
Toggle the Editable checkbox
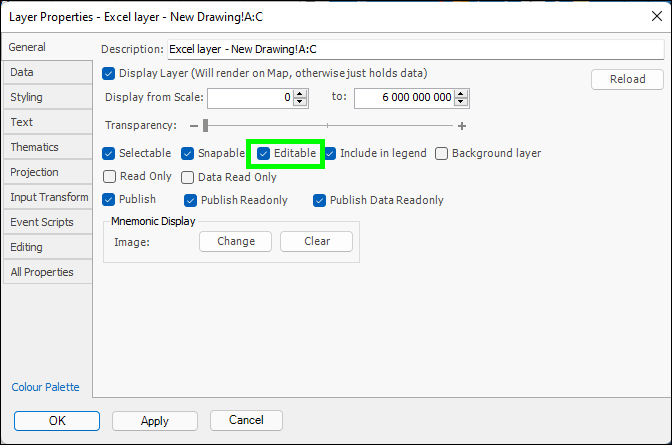click(x=264, y=154)
